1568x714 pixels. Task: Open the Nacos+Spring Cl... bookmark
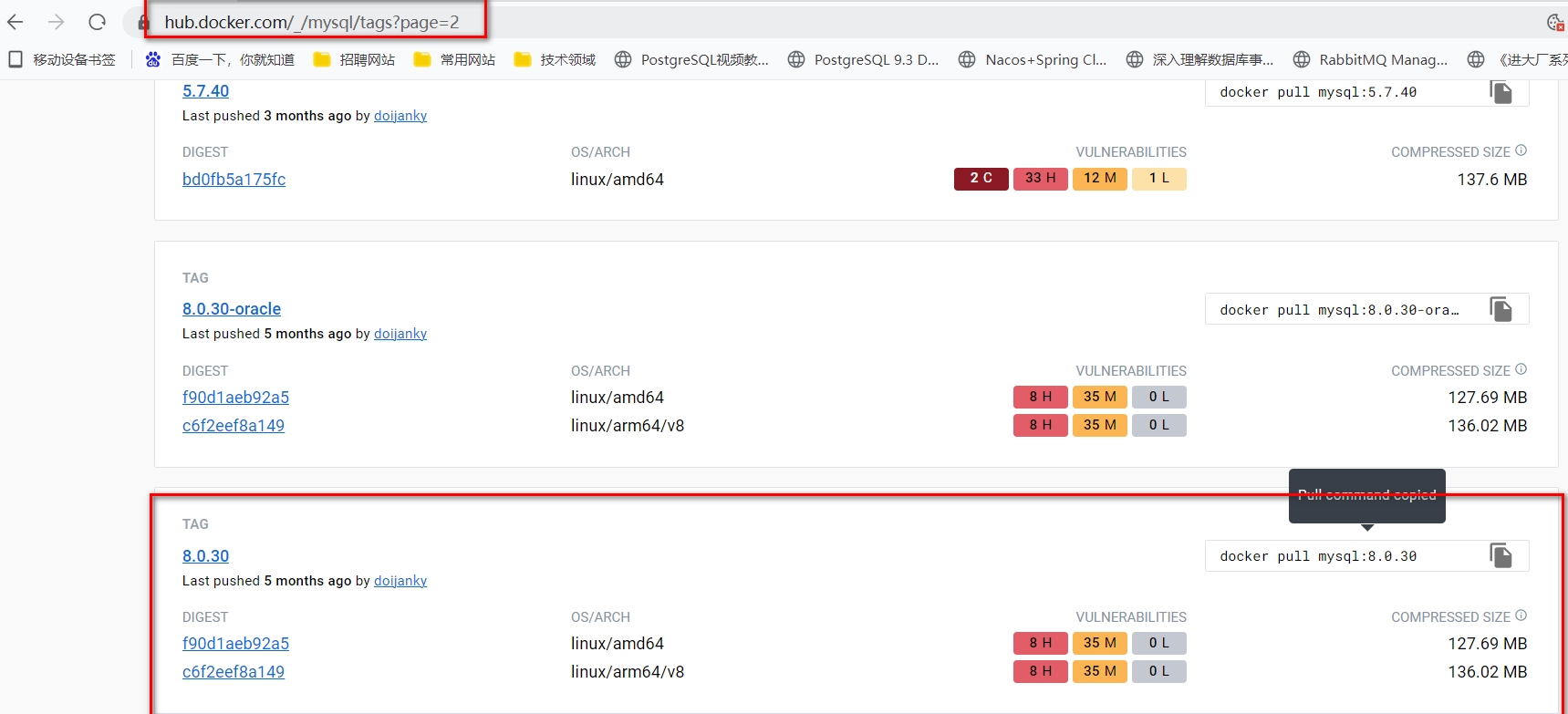[x=1033, y=59]
